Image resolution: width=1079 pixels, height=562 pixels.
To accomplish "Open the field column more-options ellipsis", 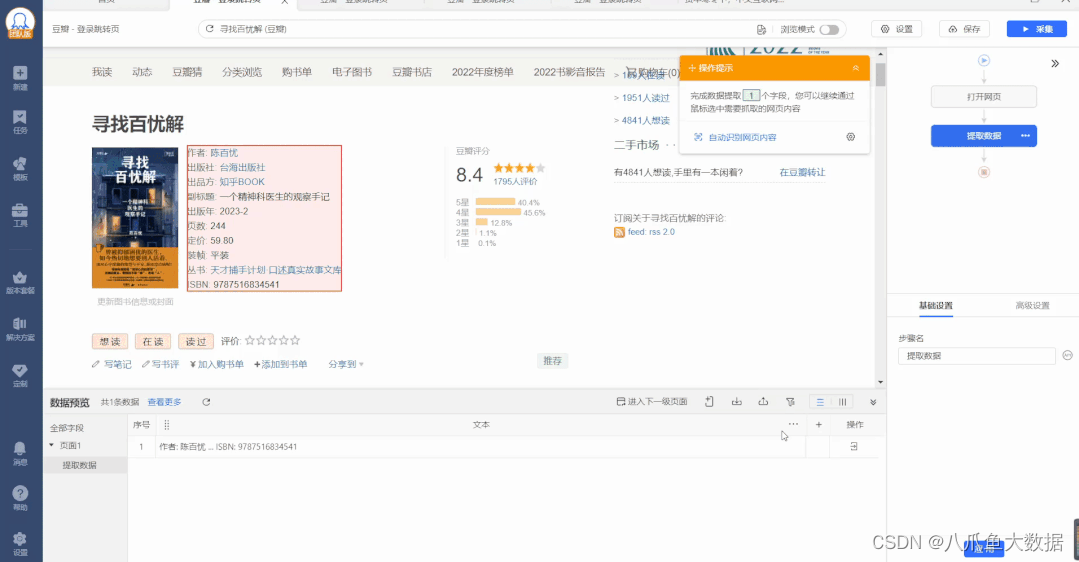I will click(x=793, y=424).
